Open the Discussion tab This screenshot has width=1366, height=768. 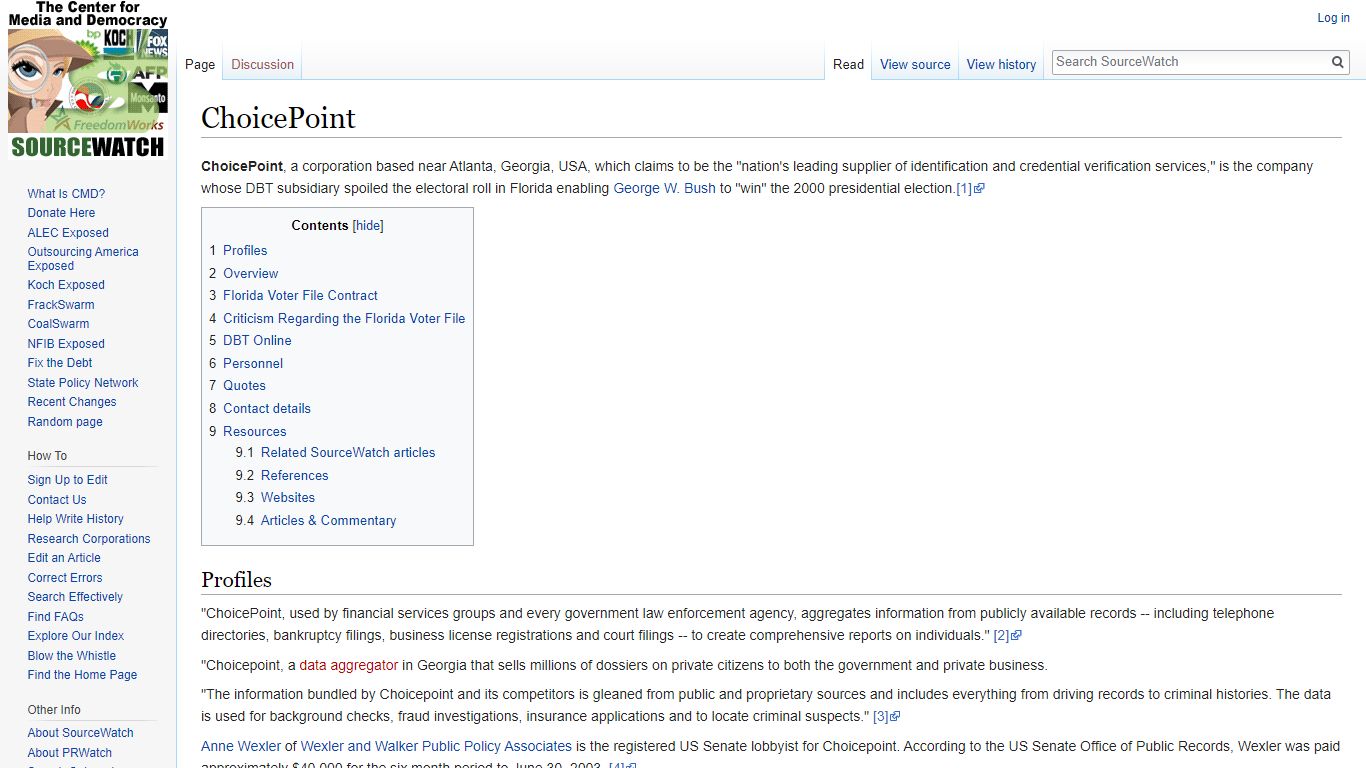click(262, 64)
